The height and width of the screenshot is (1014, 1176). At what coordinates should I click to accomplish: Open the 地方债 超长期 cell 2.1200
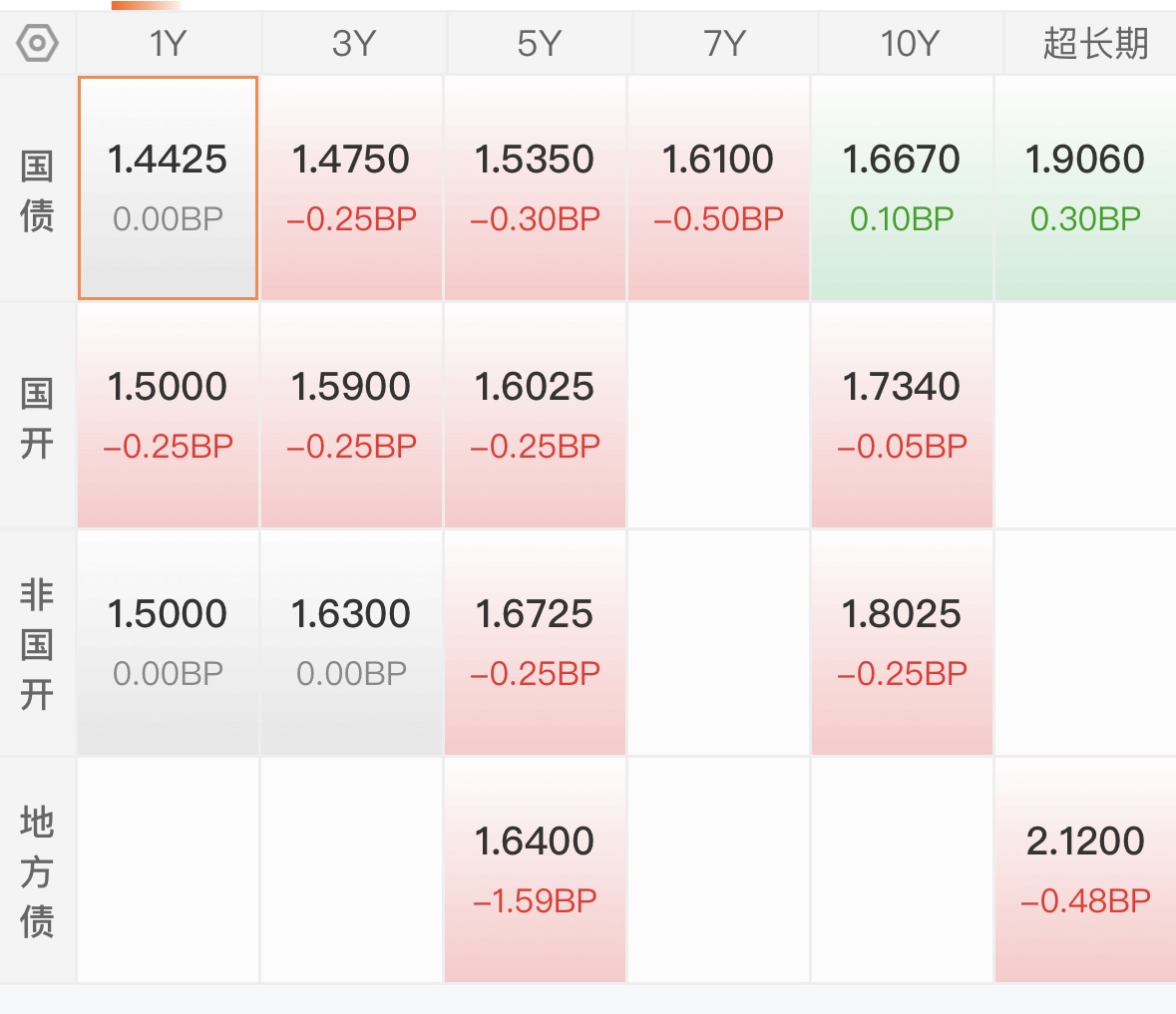1085,869
